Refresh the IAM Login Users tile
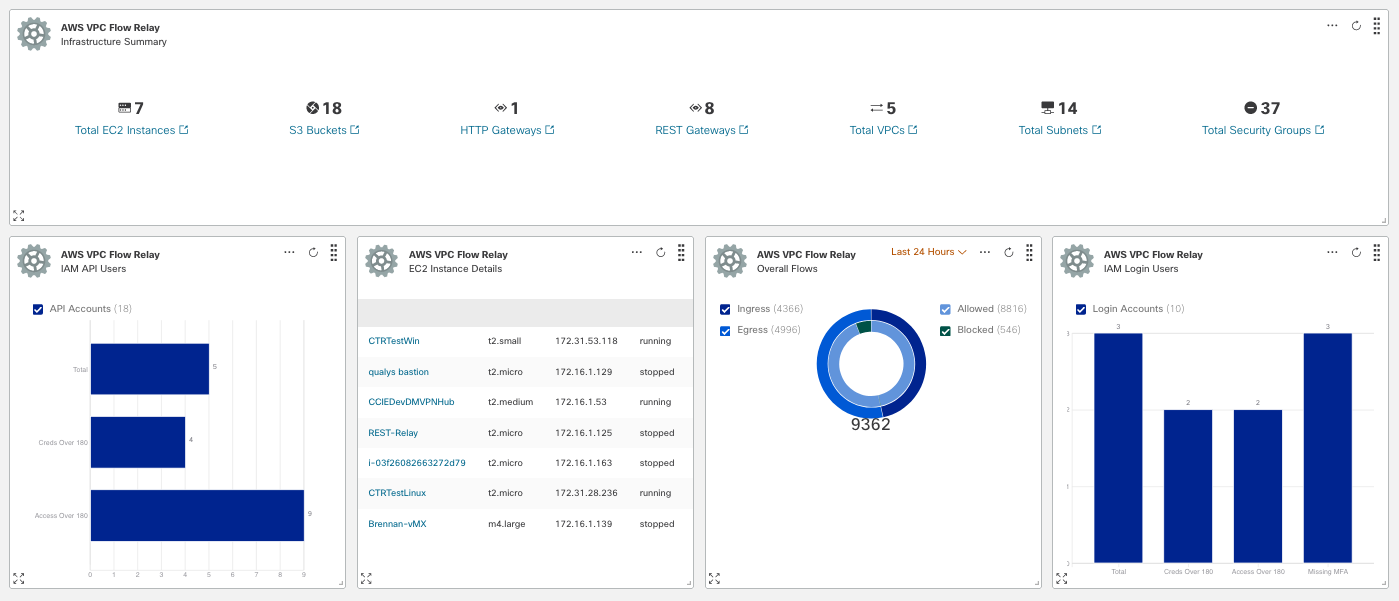 click(x=1356, y=253)
